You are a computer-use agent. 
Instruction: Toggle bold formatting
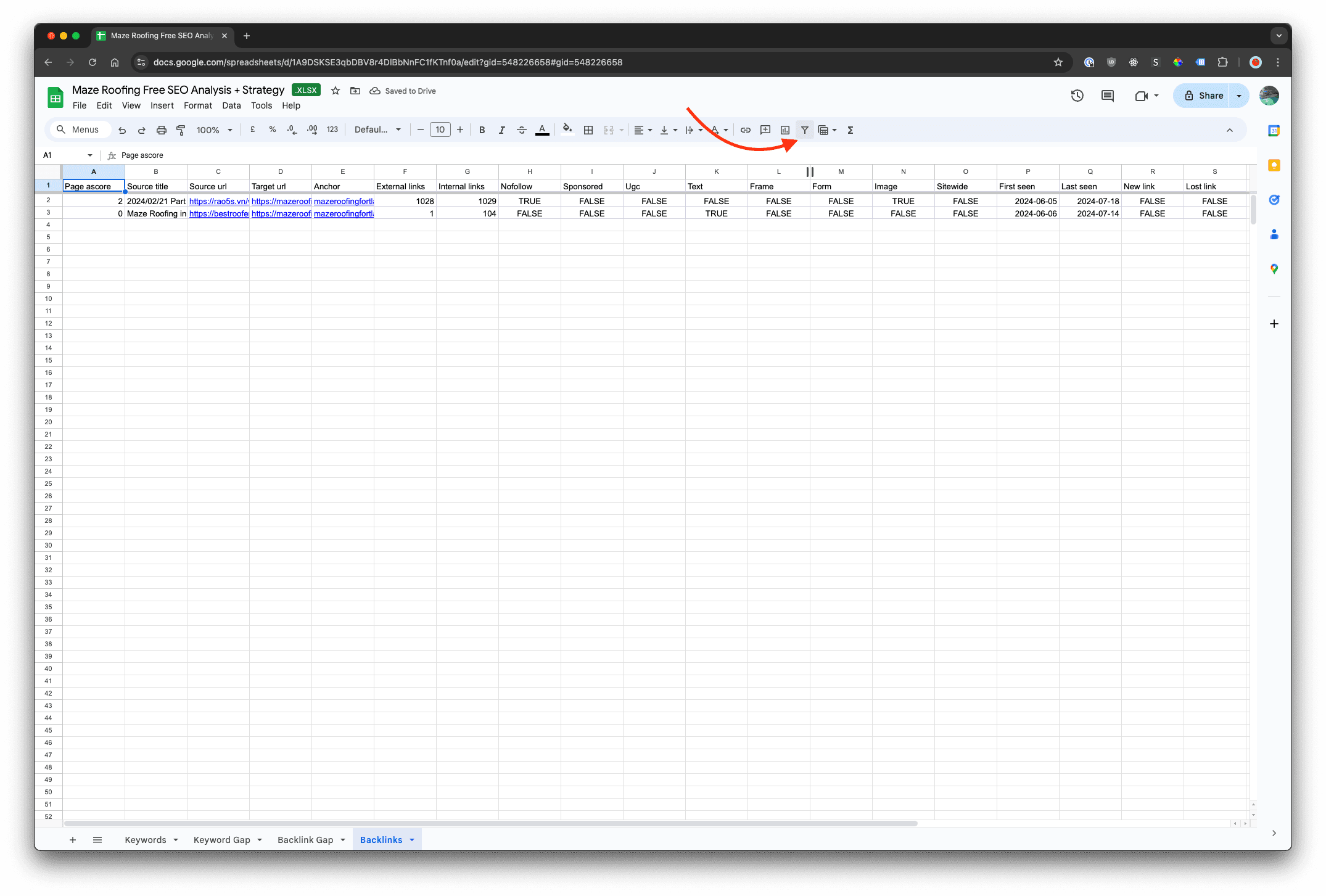tap(482, 130)
